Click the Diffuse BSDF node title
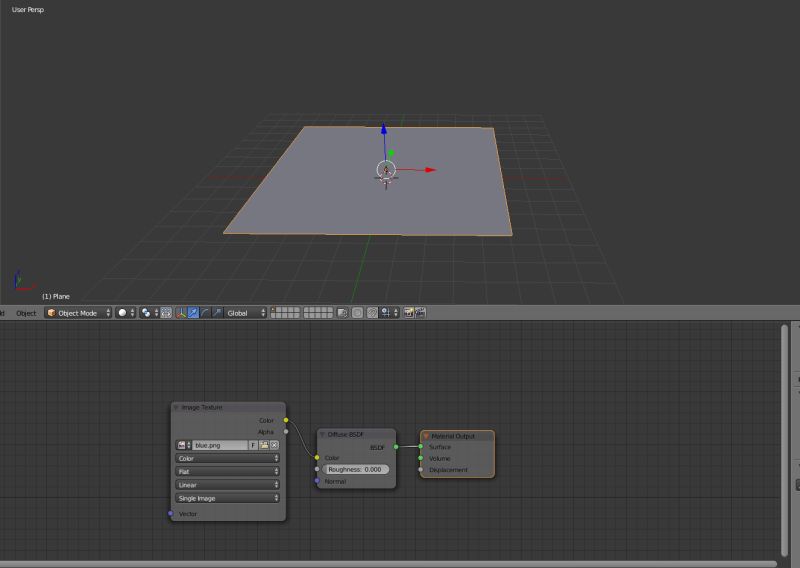Viewport: 800px width, 568px height. [x=345, y=434]
